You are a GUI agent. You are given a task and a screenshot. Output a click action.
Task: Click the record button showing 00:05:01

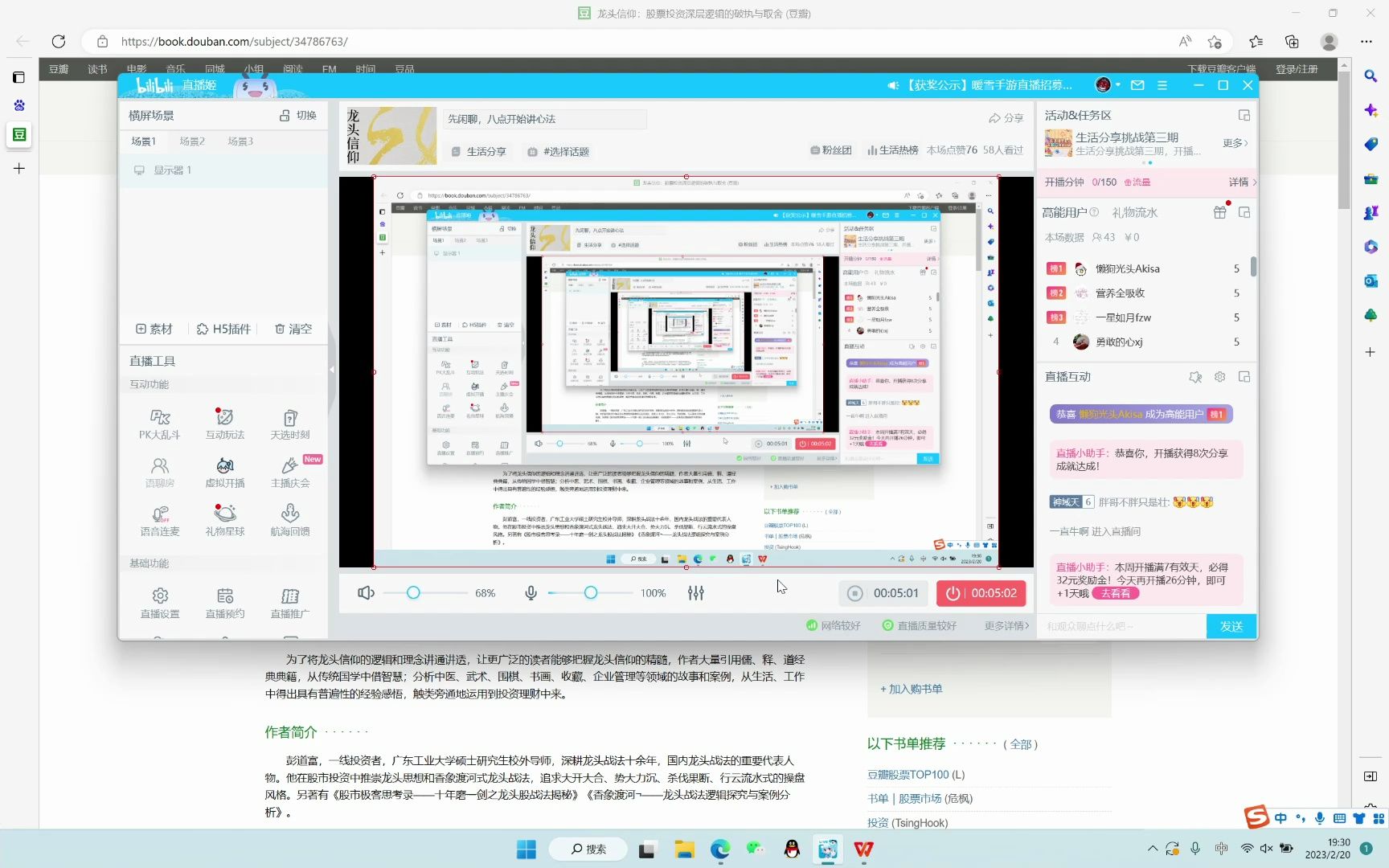point(883,593)
